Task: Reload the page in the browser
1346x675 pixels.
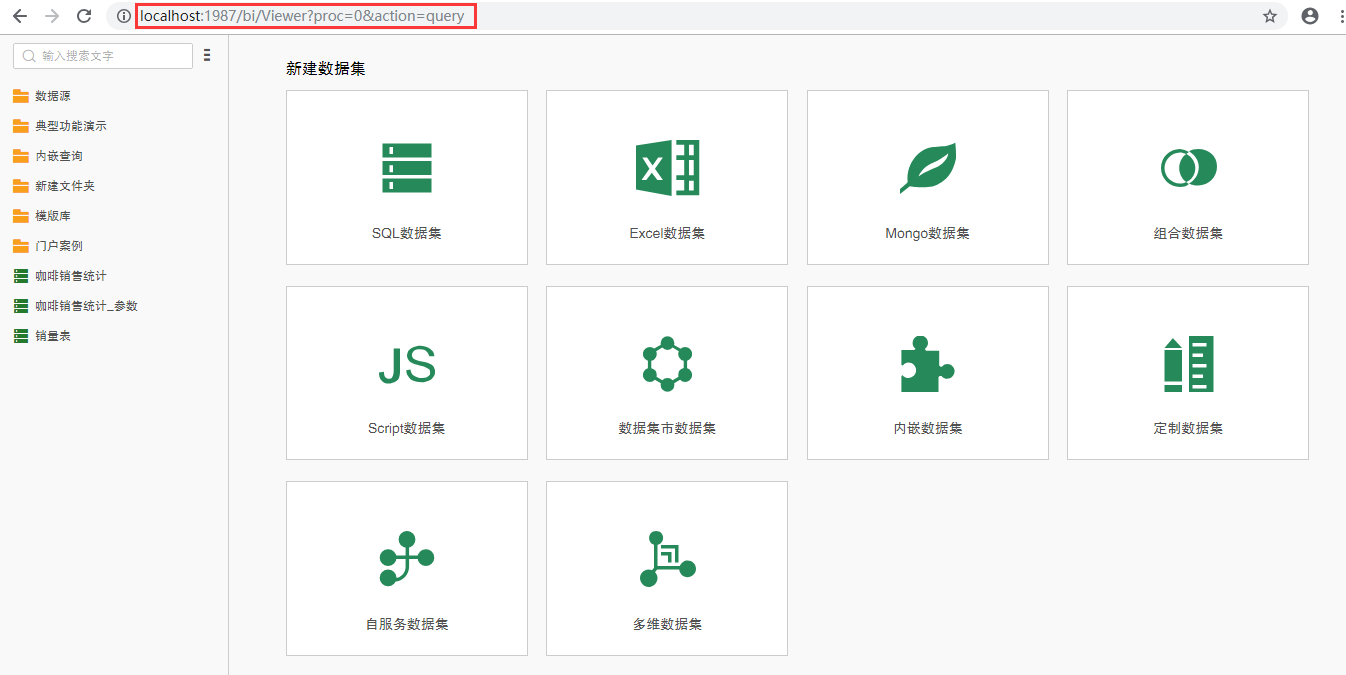Action: pyautogui.click(x=84, y=16)
